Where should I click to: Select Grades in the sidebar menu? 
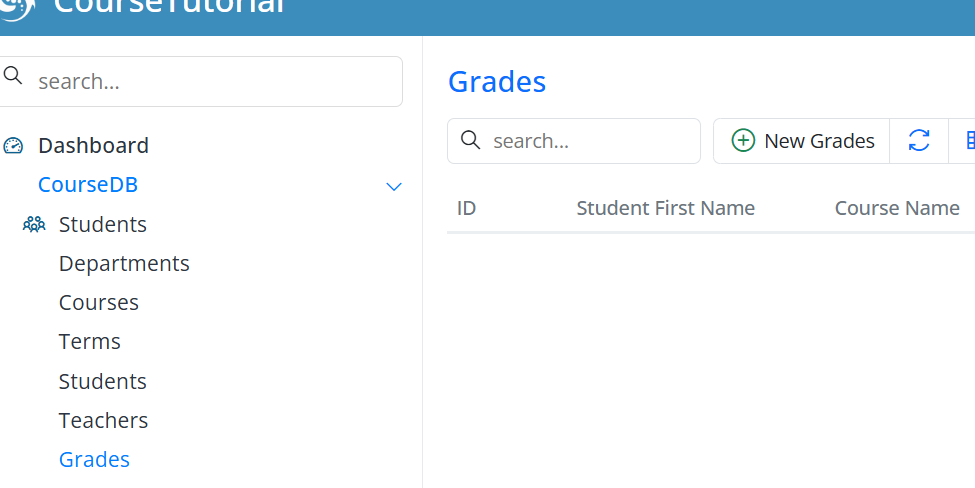(95, 460)
